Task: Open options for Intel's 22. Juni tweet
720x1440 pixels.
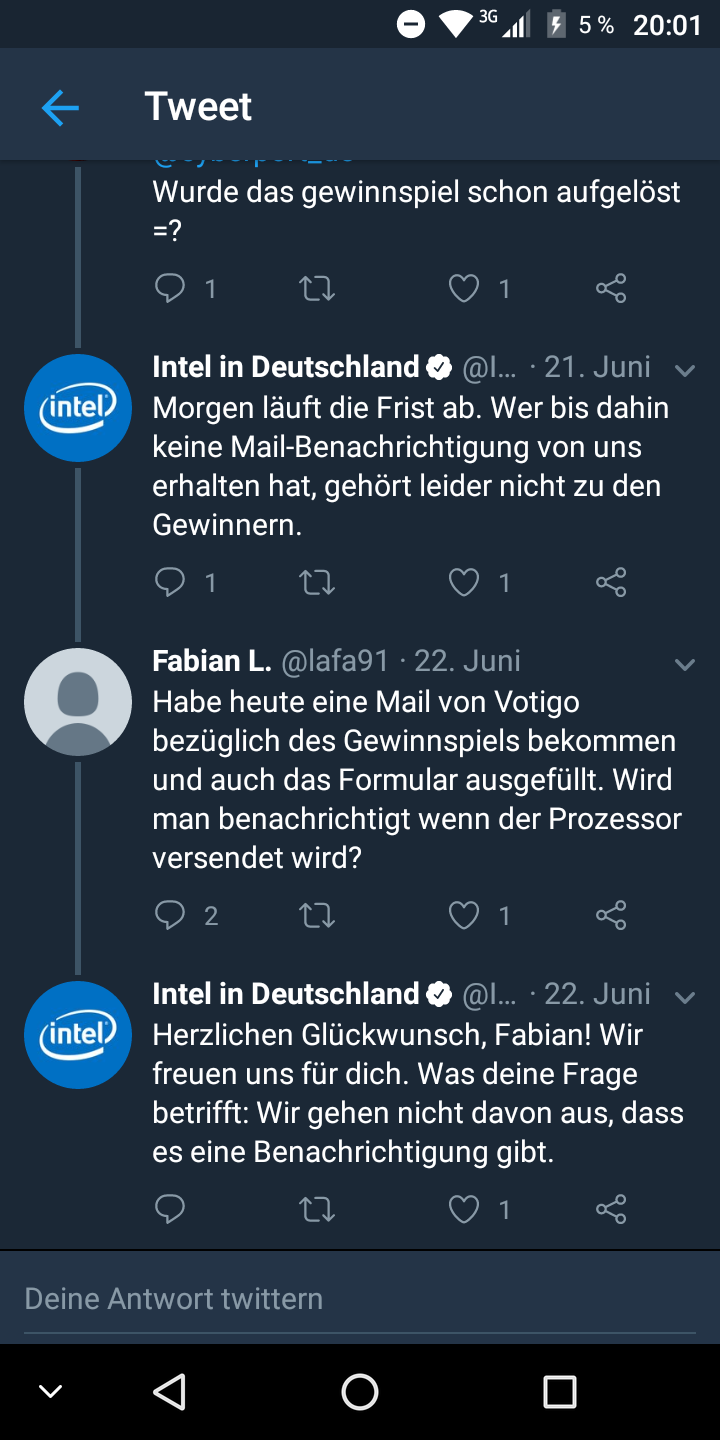Action: 685,998
